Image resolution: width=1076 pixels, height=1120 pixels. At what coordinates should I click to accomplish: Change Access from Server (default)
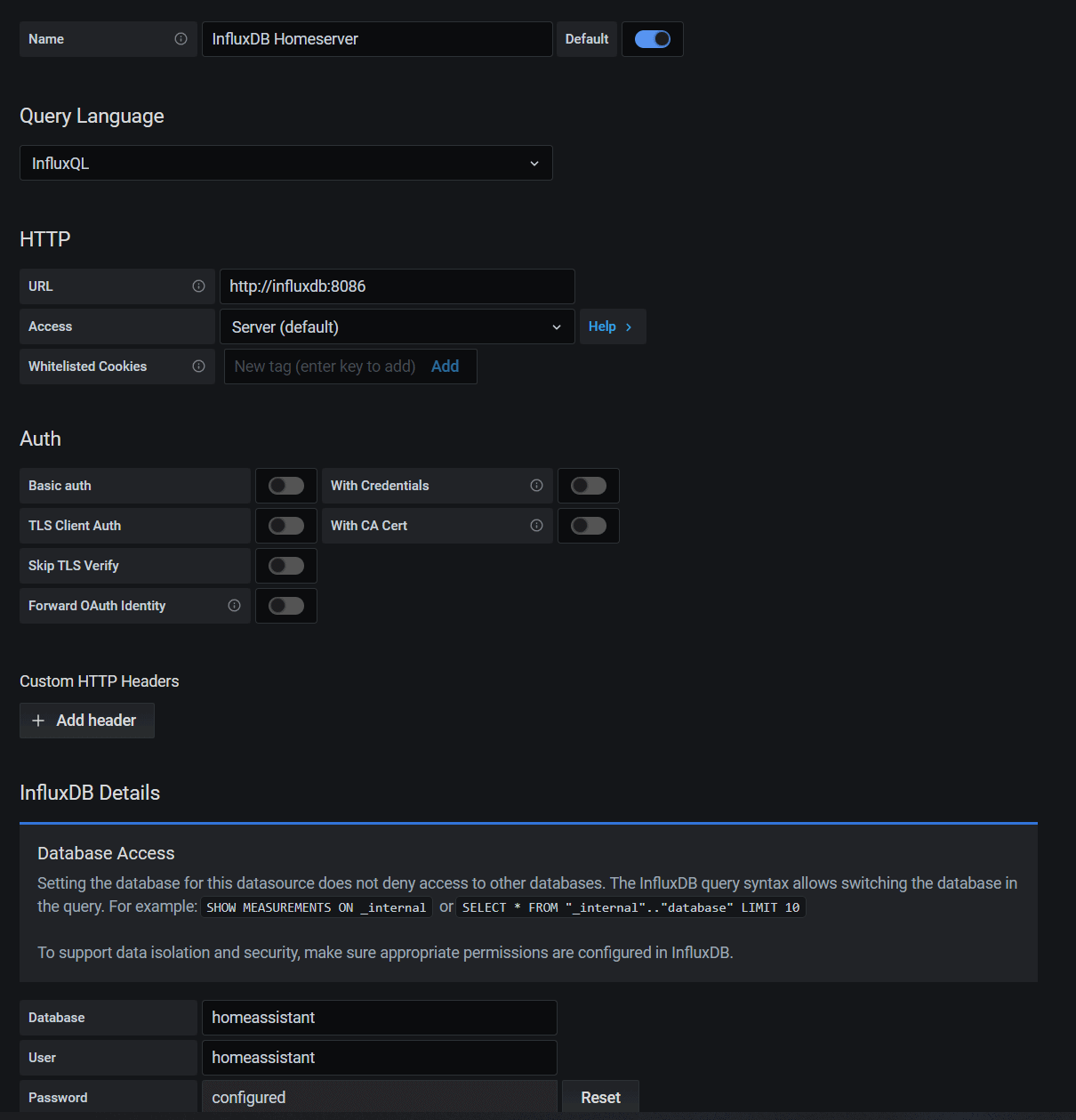[x=396, y=326]
